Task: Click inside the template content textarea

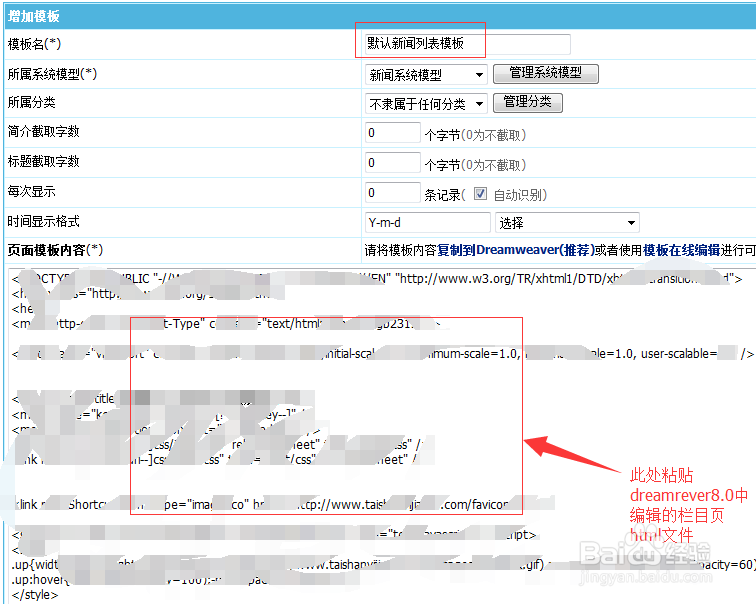Action: coord(381,436)
